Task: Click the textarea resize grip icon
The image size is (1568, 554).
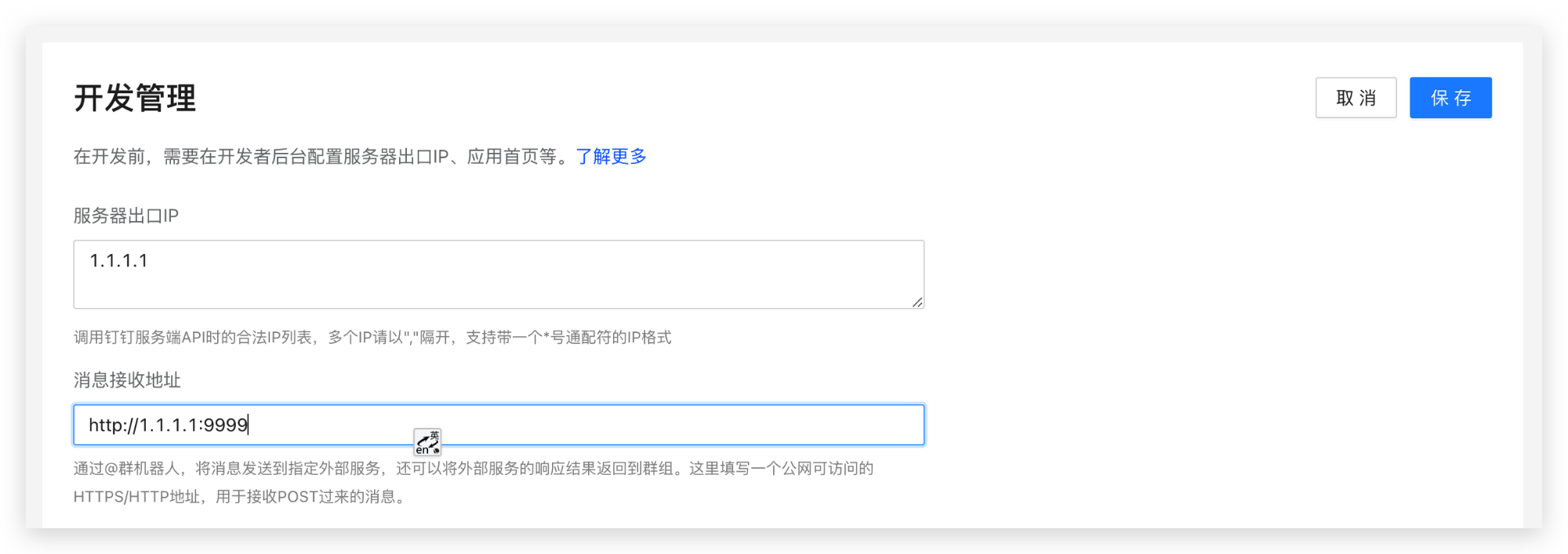Action: (917, 302)
